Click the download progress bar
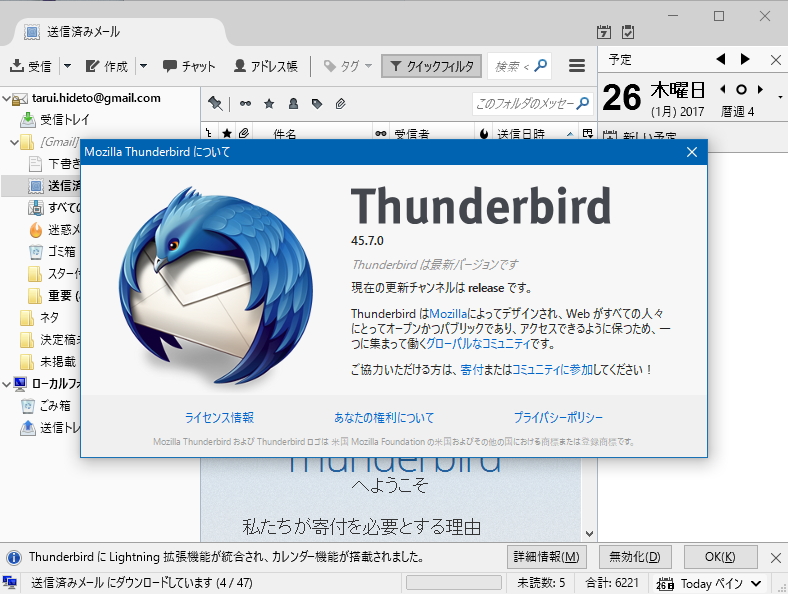Screen dimensions: 788x594 [454, 583]
